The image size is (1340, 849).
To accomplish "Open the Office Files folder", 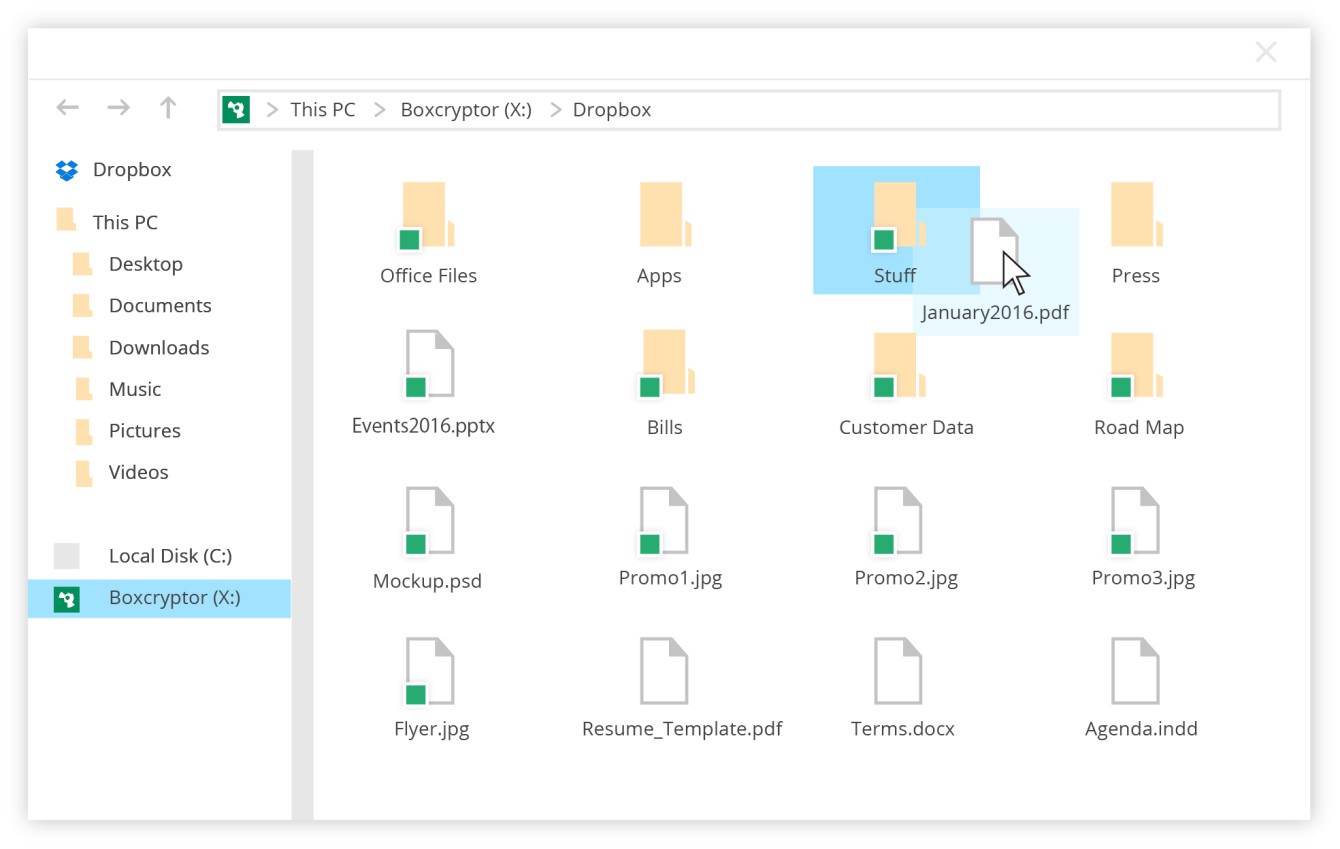I will [428, 216].
